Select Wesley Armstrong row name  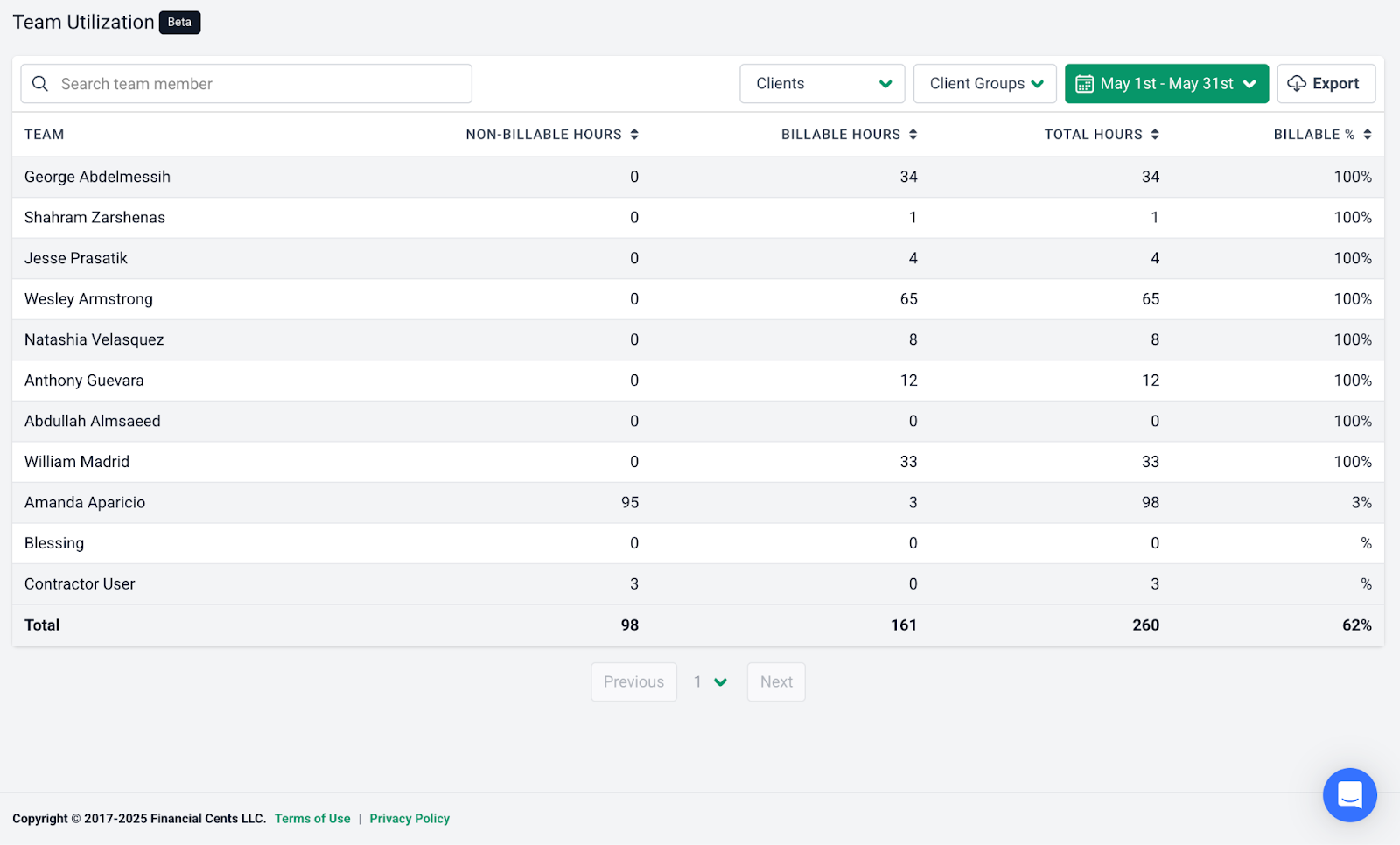[x=88, y=299]
